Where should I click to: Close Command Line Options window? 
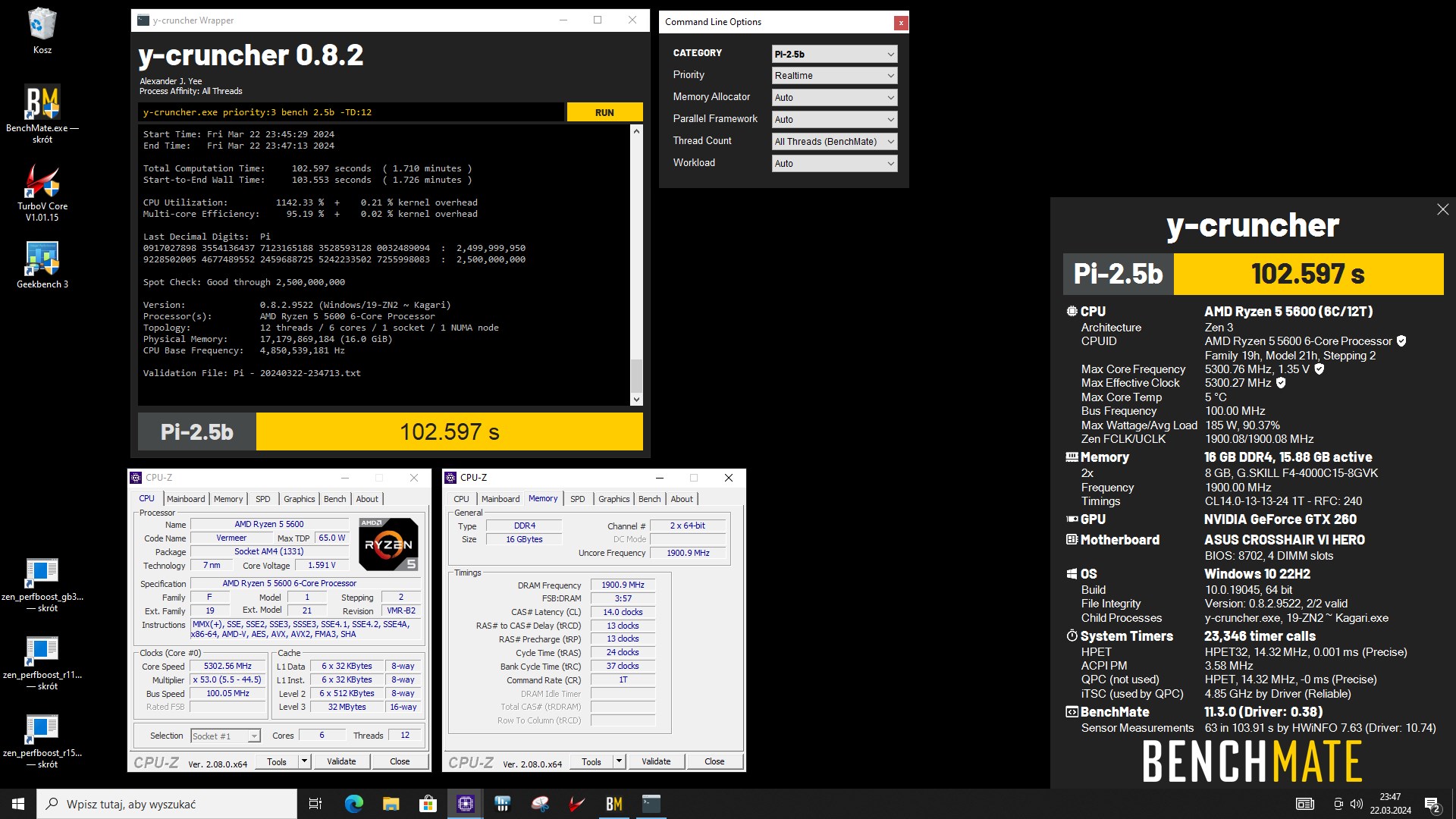point(900,23)
